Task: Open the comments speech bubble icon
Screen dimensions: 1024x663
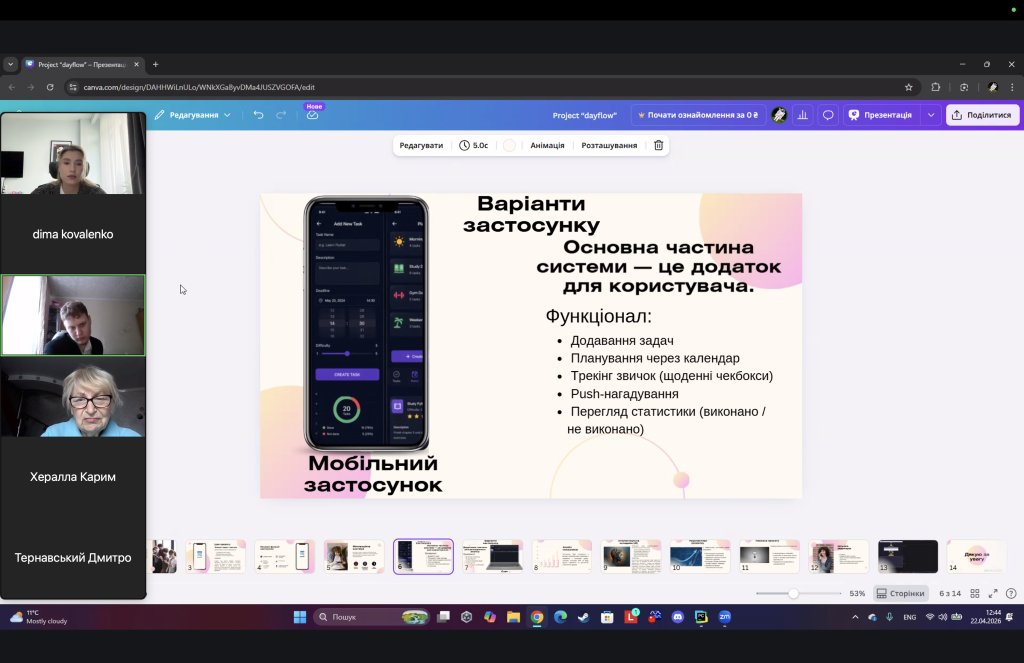Action: (828, 115)
